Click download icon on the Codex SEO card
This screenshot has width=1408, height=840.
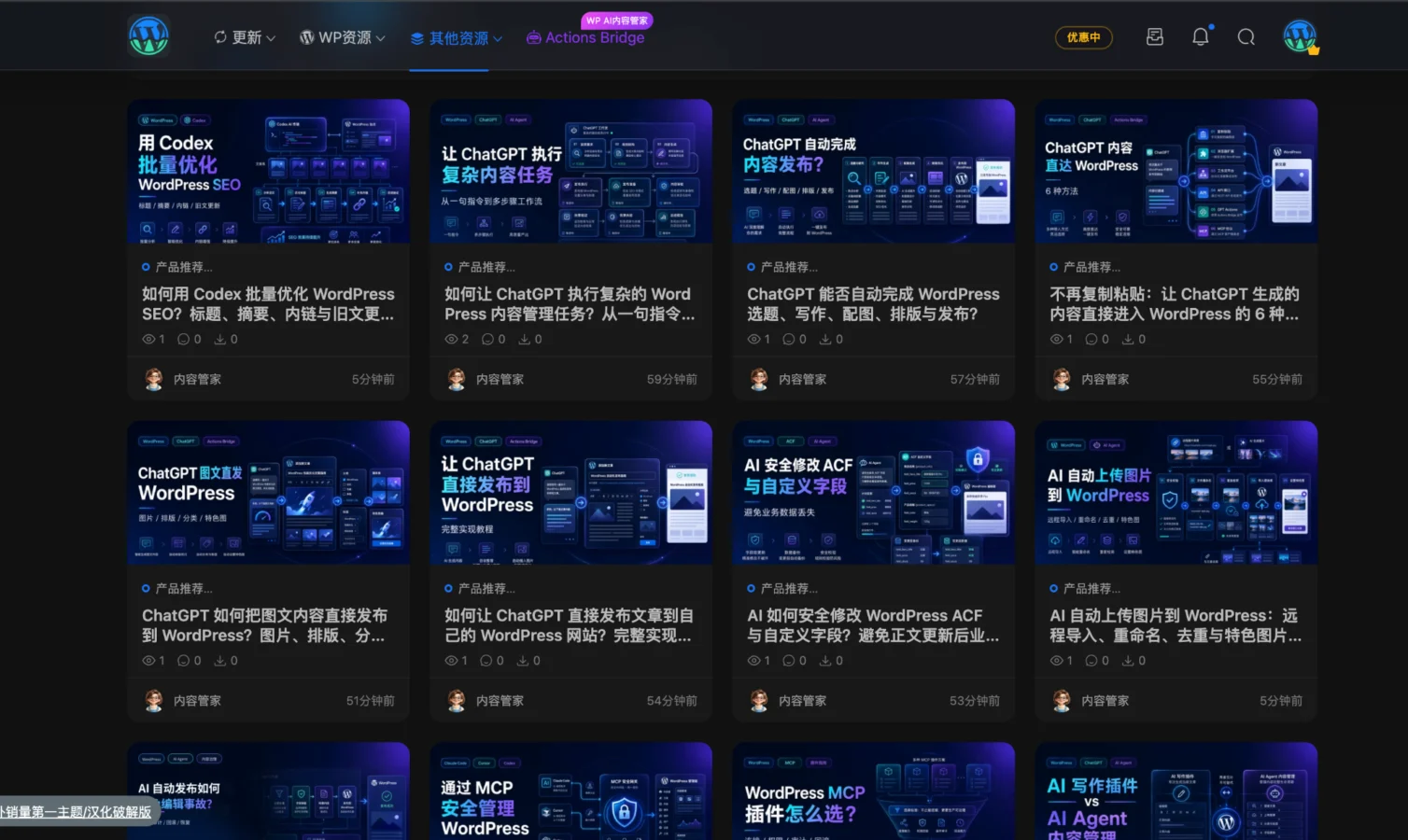click(x=219, y=340)
